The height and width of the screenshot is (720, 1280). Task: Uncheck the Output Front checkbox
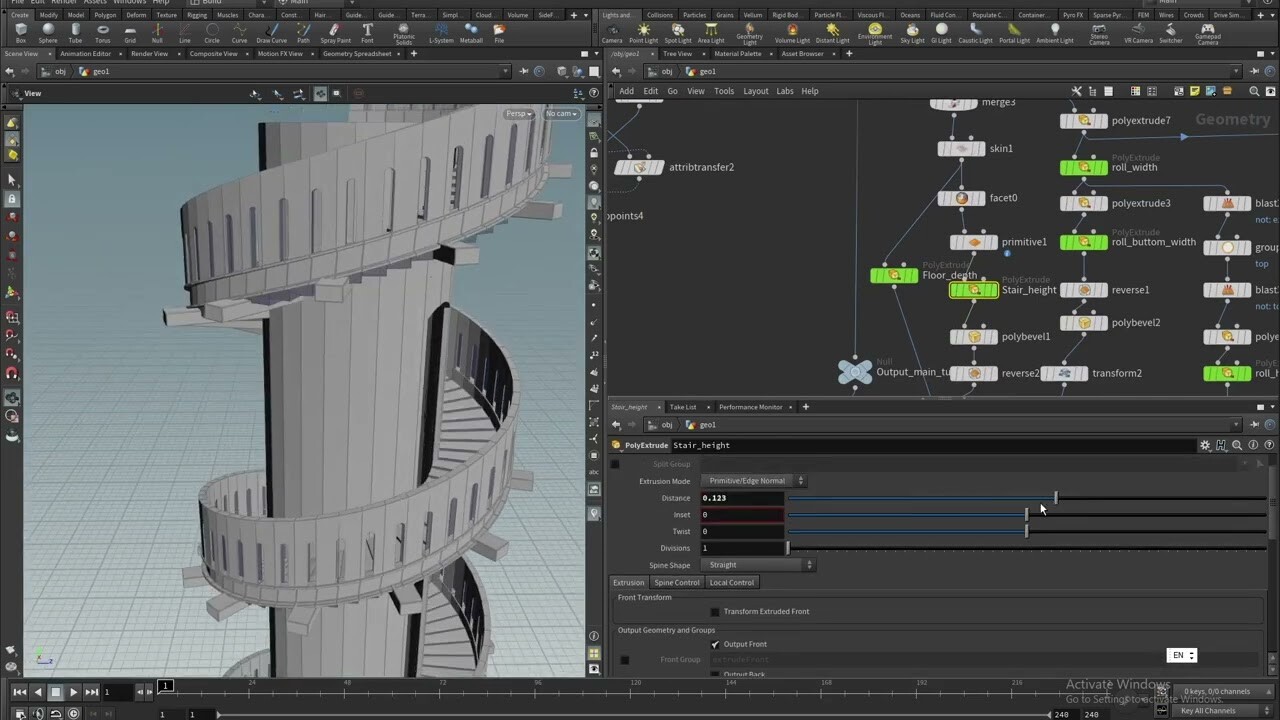[x=715, y=644]
